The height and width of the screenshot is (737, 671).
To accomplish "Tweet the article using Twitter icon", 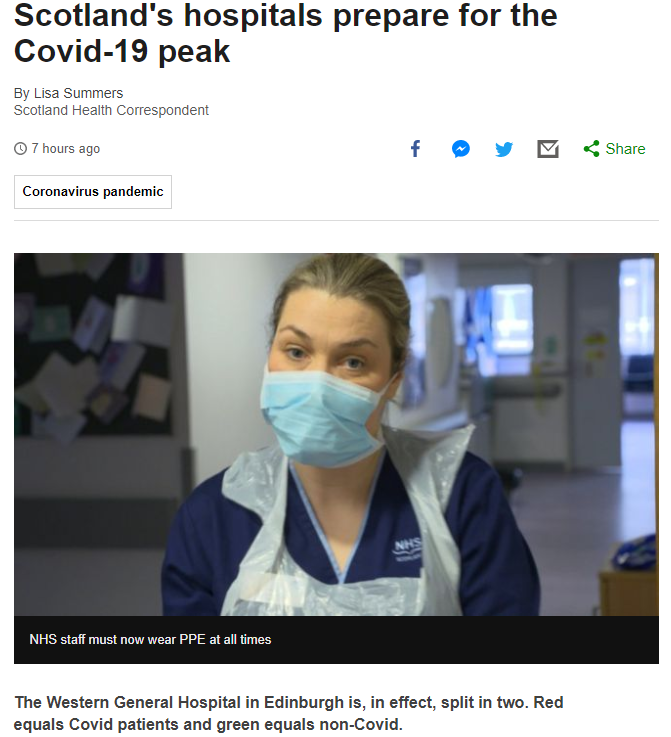I will click(x=504, y=149).
